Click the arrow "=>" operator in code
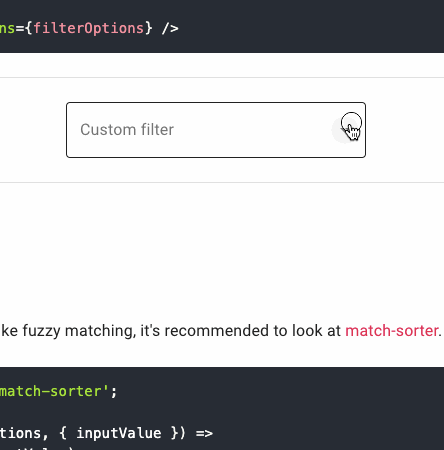The height and width of the screenshot is (450, 444). [x=204, y=433]
